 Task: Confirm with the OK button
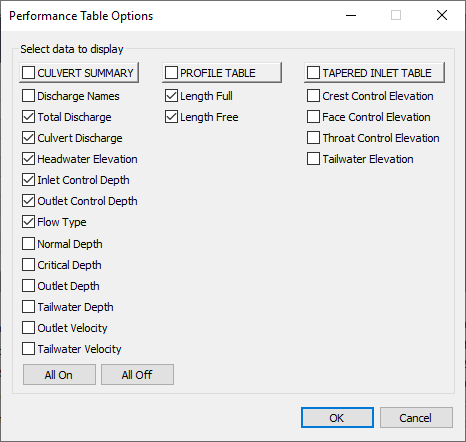tap(337, 418)
